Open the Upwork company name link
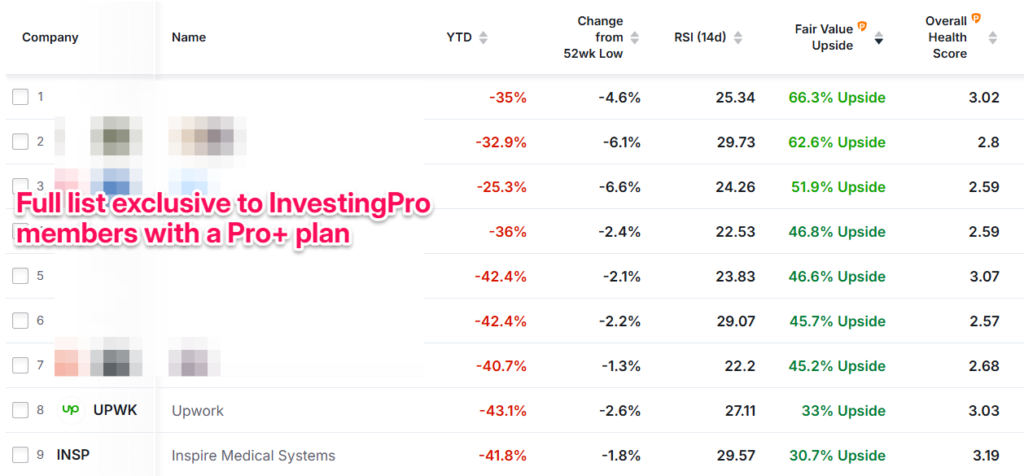 197,410
